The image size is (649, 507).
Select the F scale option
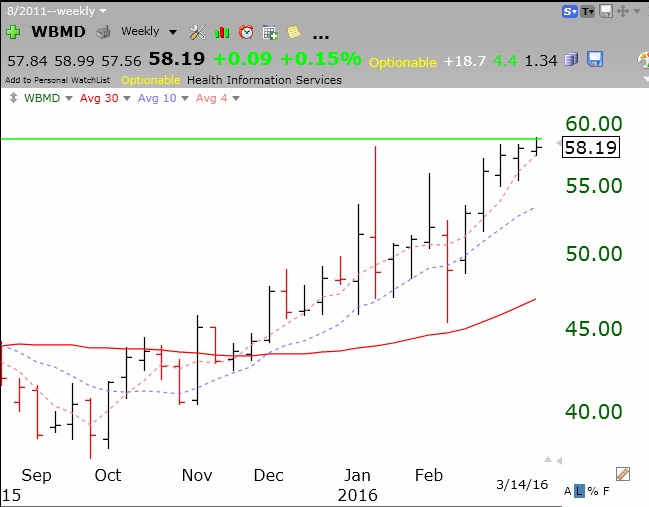606,491
